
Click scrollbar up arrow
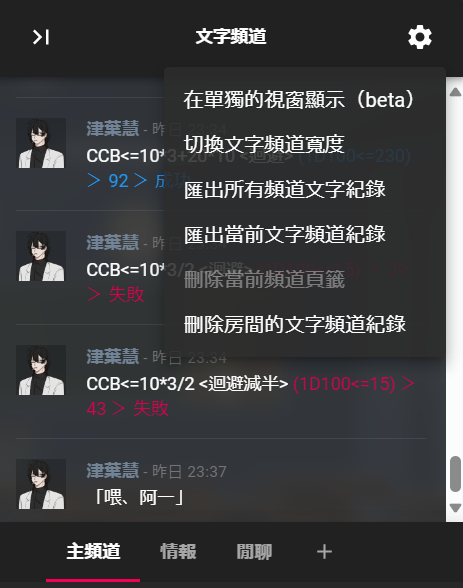(x=455, y=92)
